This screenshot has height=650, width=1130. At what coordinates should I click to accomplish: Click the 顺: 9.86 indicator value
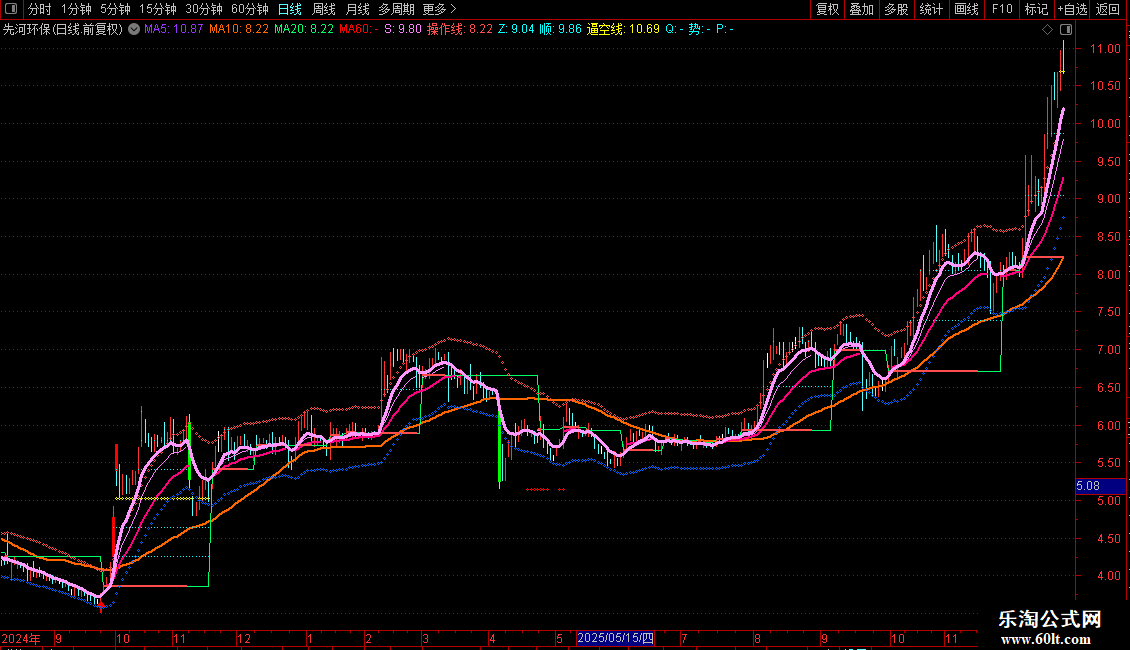[560, 30]
